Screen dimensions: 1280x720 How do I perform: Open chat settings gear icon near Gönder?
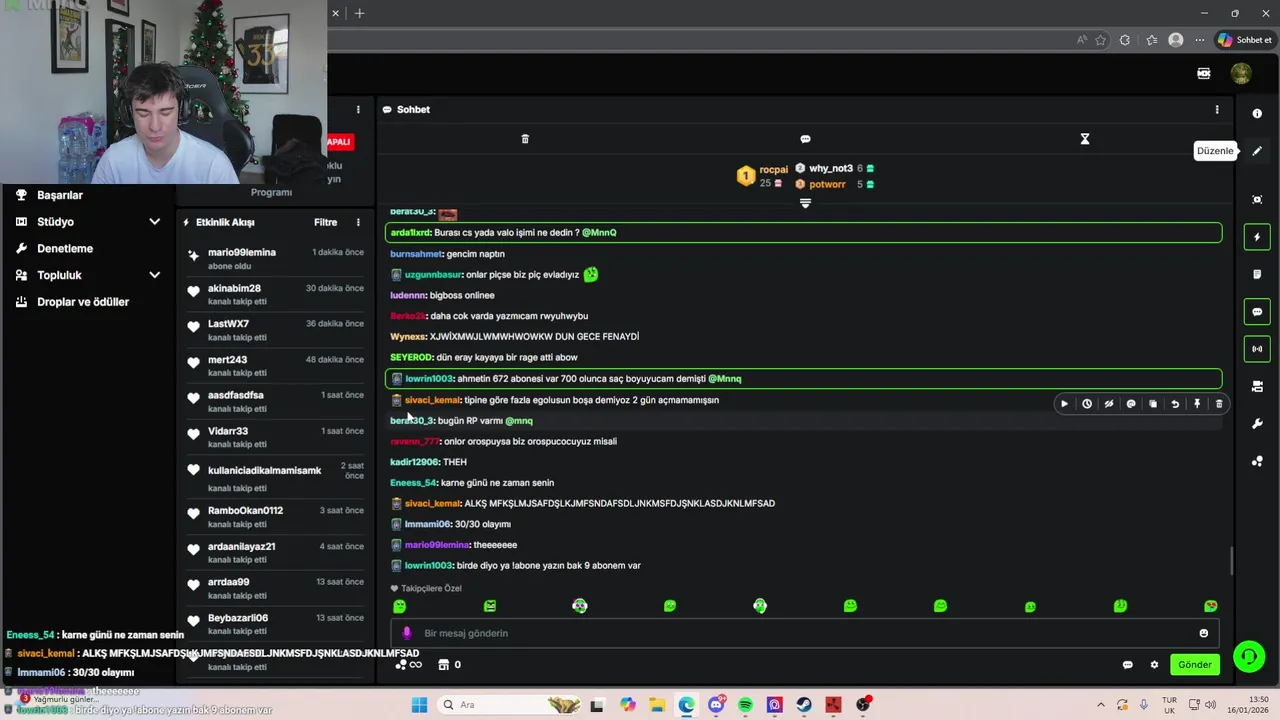1154,665
